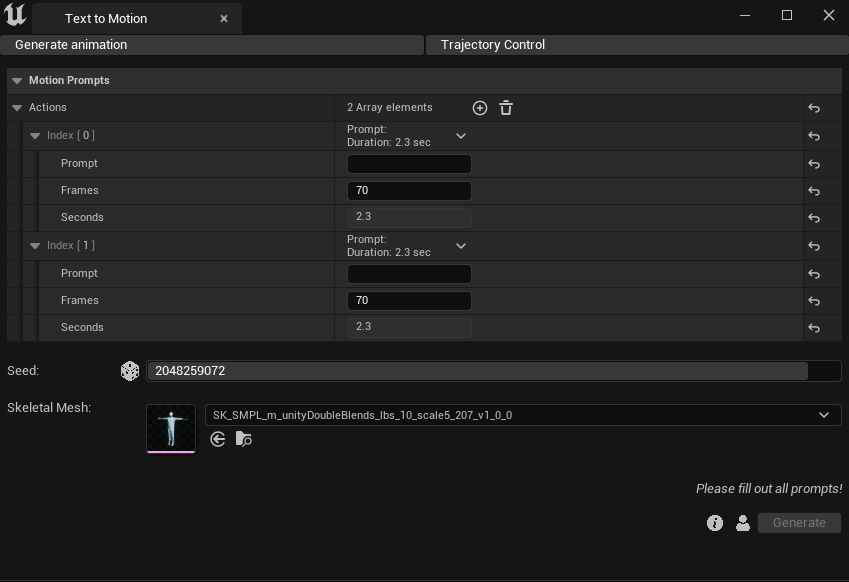The width and height of the screenshot is (849, 582).
Task: Reset Index [0] Frames value to default
Action: tap(814, 191)
